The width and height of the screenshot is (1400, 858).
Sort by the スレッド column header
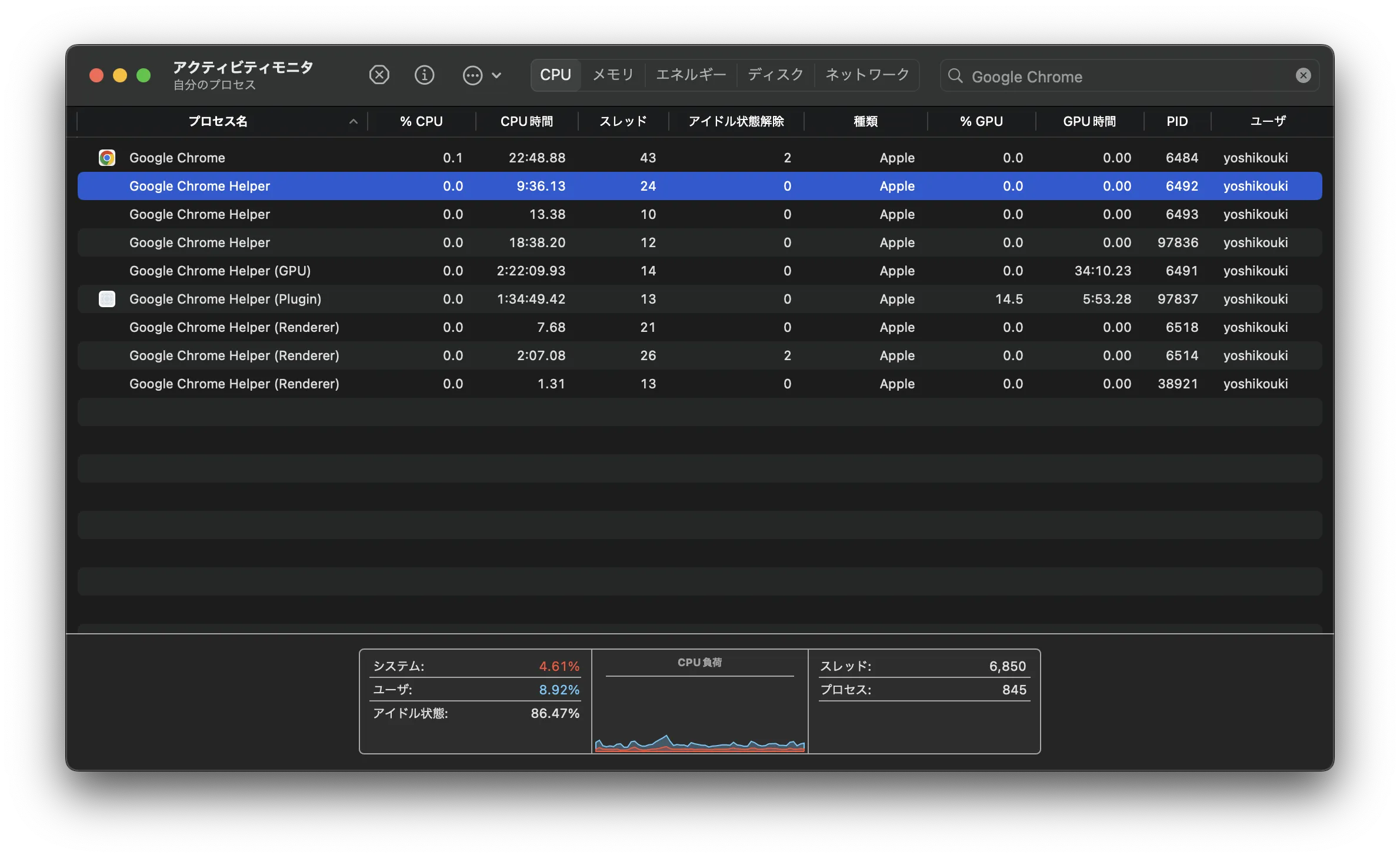[623, 122]
